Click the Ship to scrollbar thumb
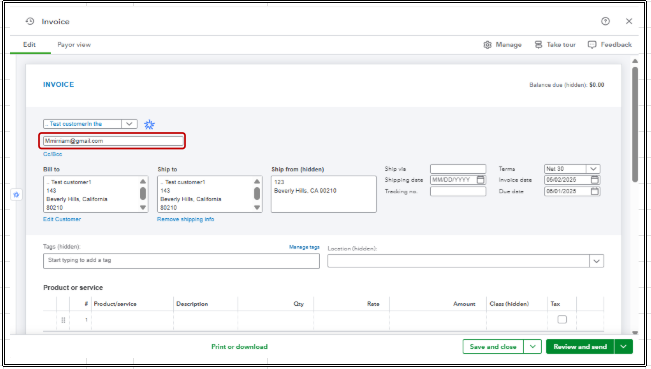The height and width of the screenshot is (369, 651). [x=257, y=193]
